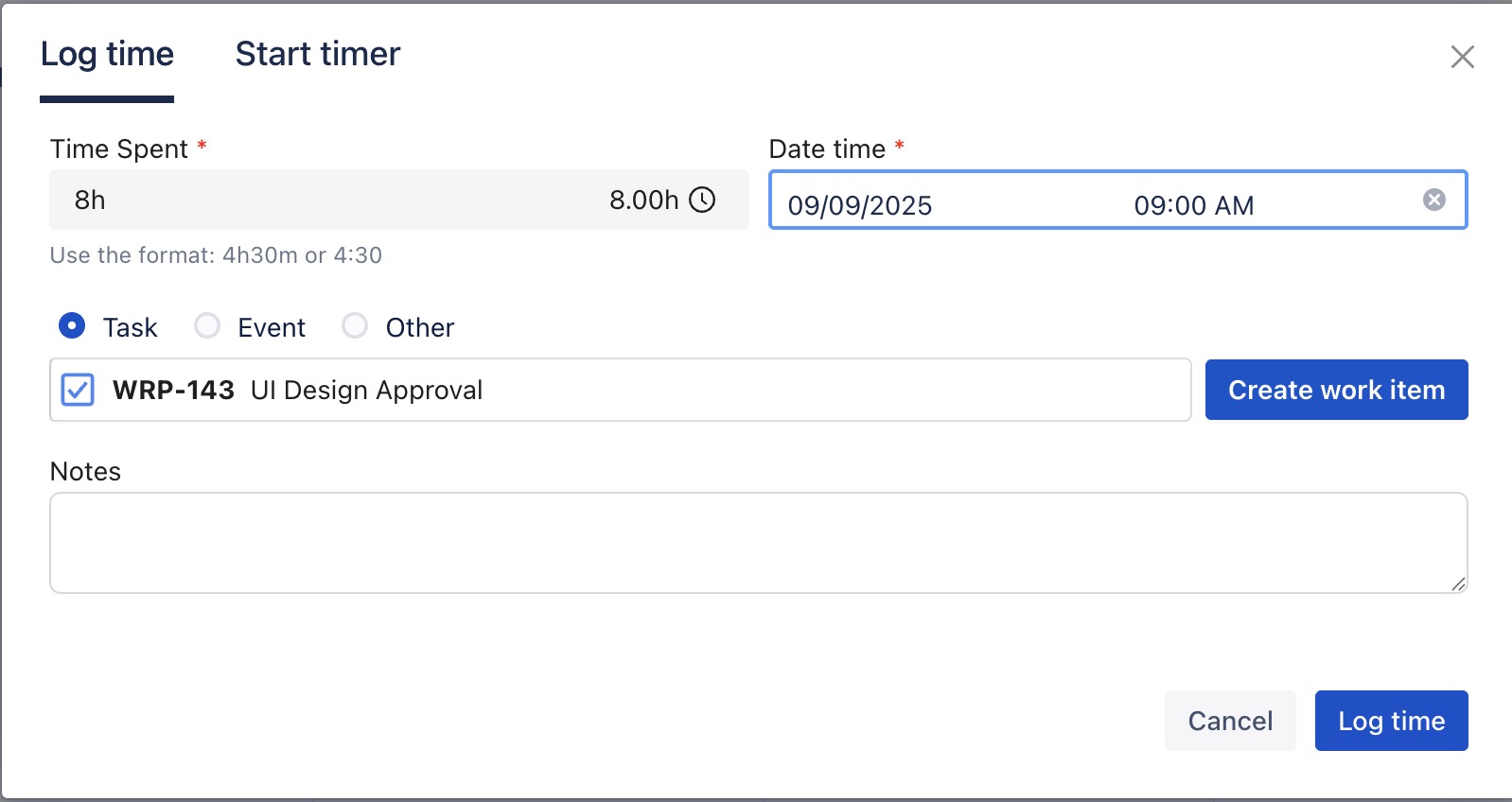Cancel the time log entry
1512x802 pixels.
[x=1229, y=721]
